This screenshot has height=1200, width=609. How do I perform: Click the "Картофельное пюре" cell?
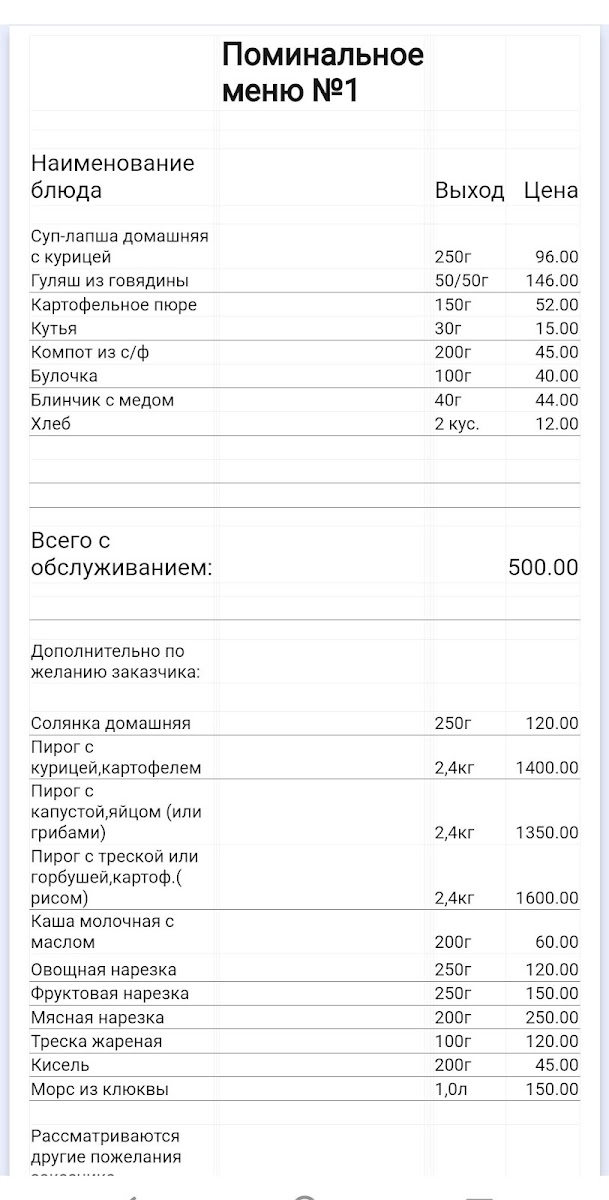(114, 305)
